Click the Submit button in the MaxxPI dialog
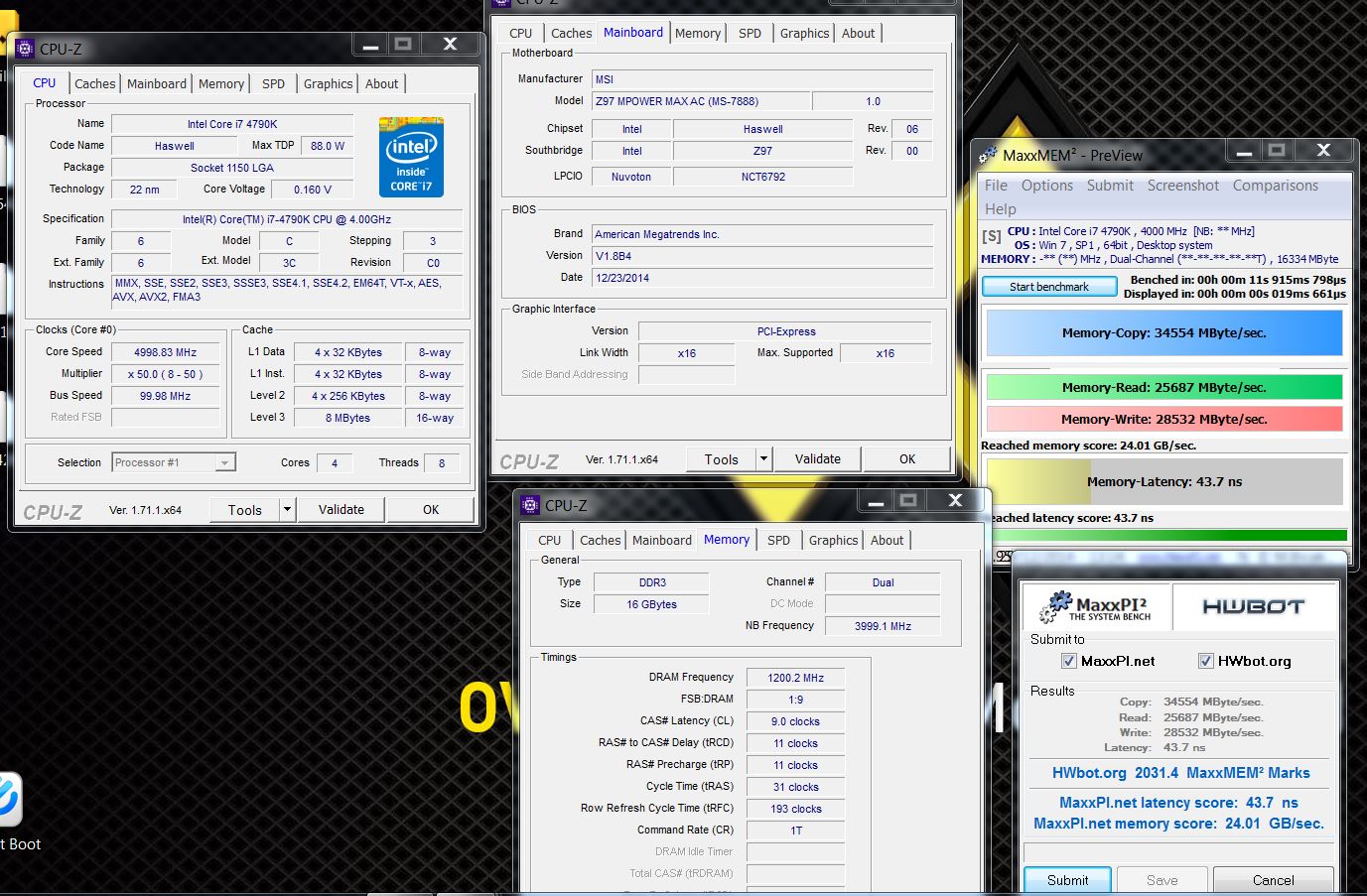The width and height of the screenshot is (1367, 896). point(1067,880)
